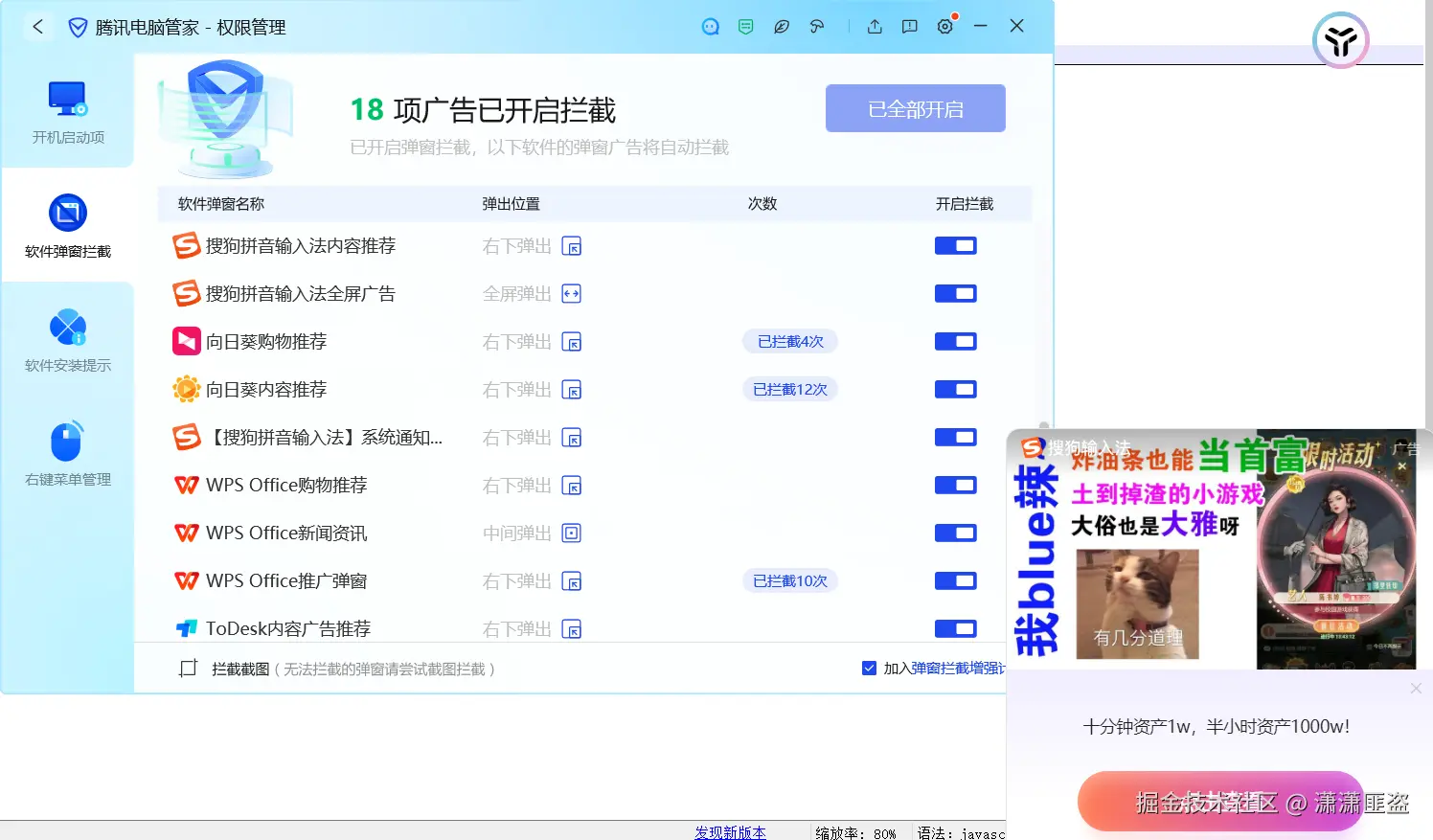Open the report/feedback bubble icon in titlebar
Image resolution: width=1433 pixels, height=840 pixels.
point(909,27)
